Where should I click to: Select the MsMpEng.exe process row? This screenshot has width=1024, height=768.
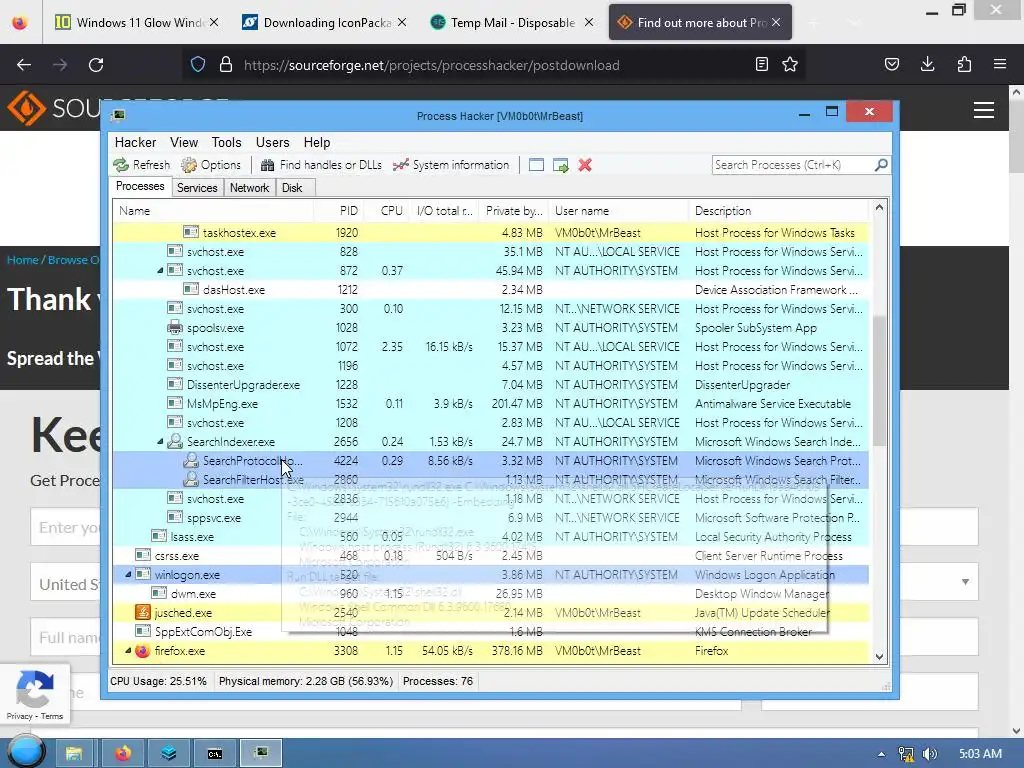tap(492, 404)
